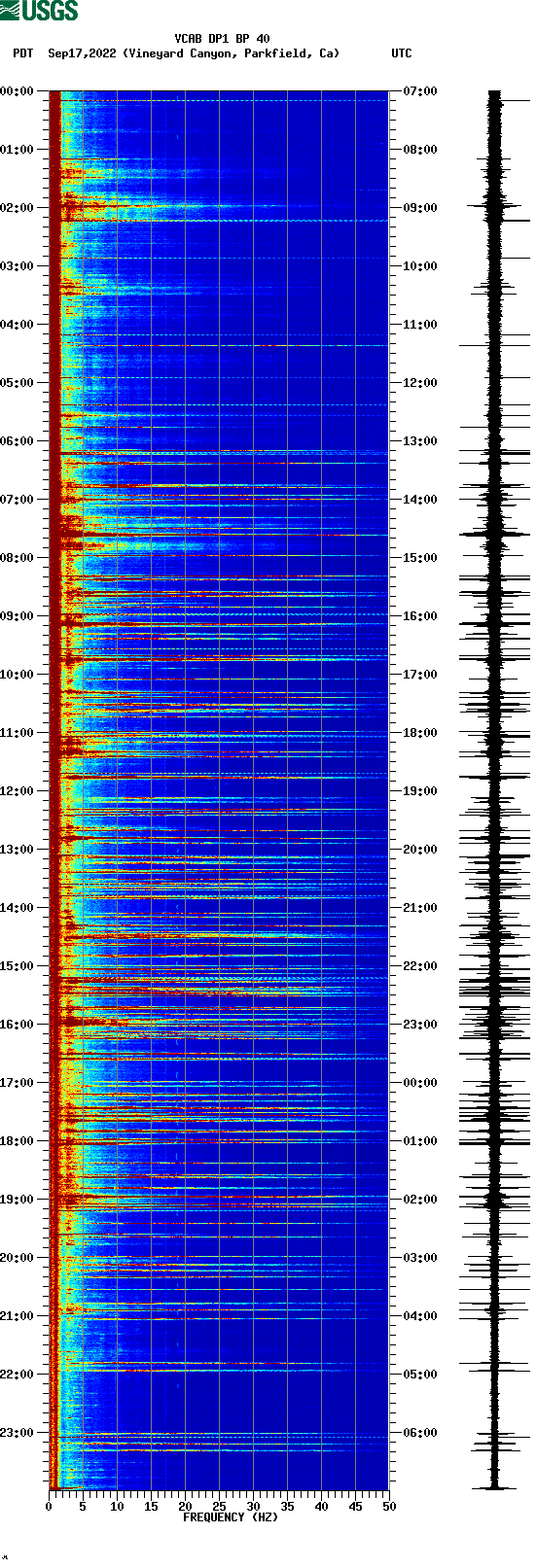The height and width of the screenshot is (1568, 537).
Task: Click the UTC time label '22:00'
Action: pyautogui.click(x=420, y=966)
